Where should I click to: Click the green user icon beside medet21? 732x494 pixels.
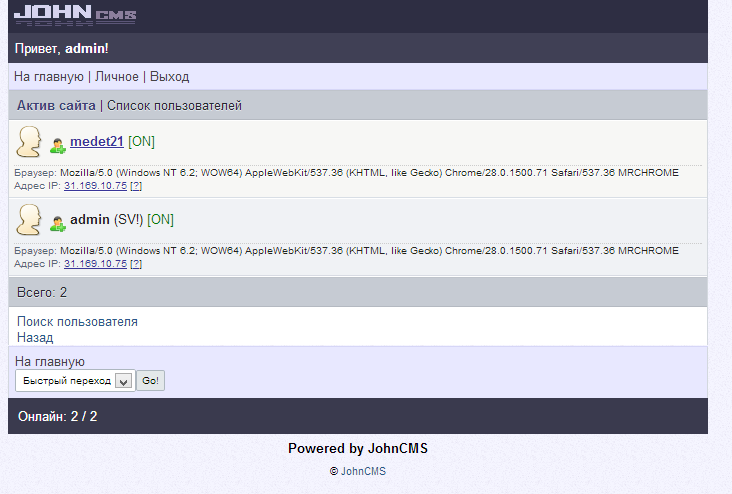pos(58,146)
